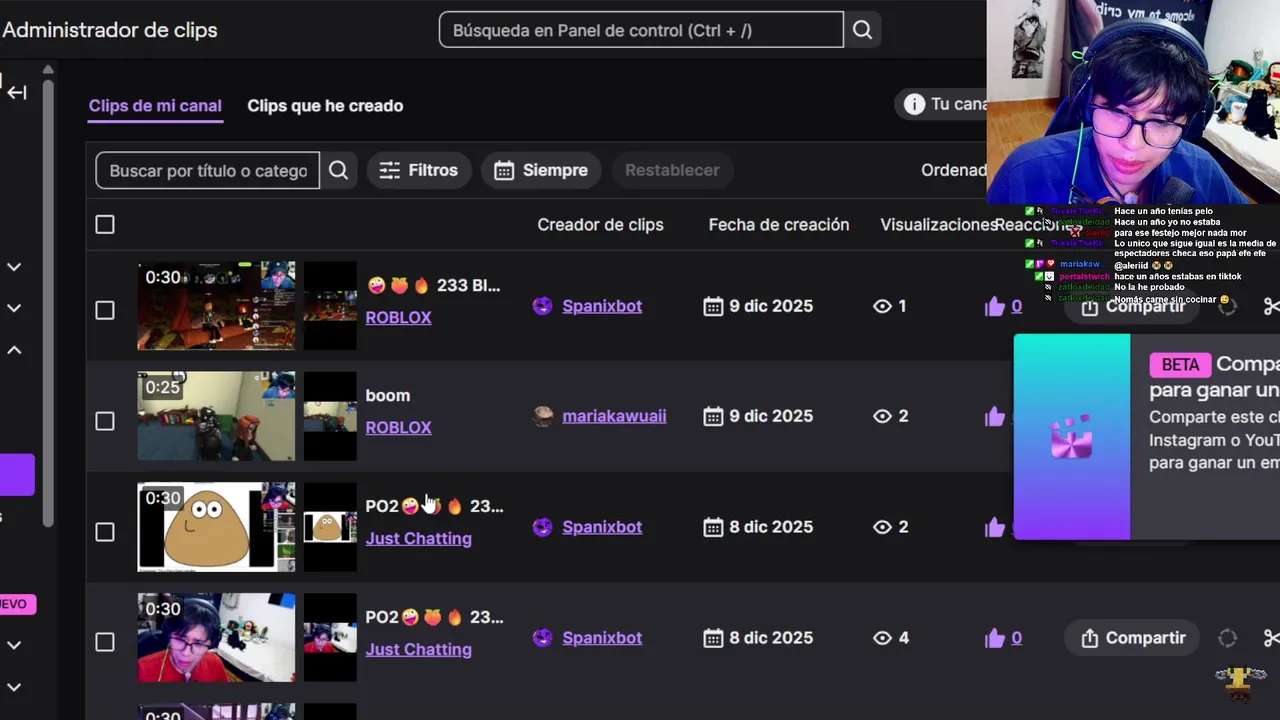This screenshot has width=1280, height=720.
Task: Expand the bottom sidebar chevron
Action: pos(14,687)
